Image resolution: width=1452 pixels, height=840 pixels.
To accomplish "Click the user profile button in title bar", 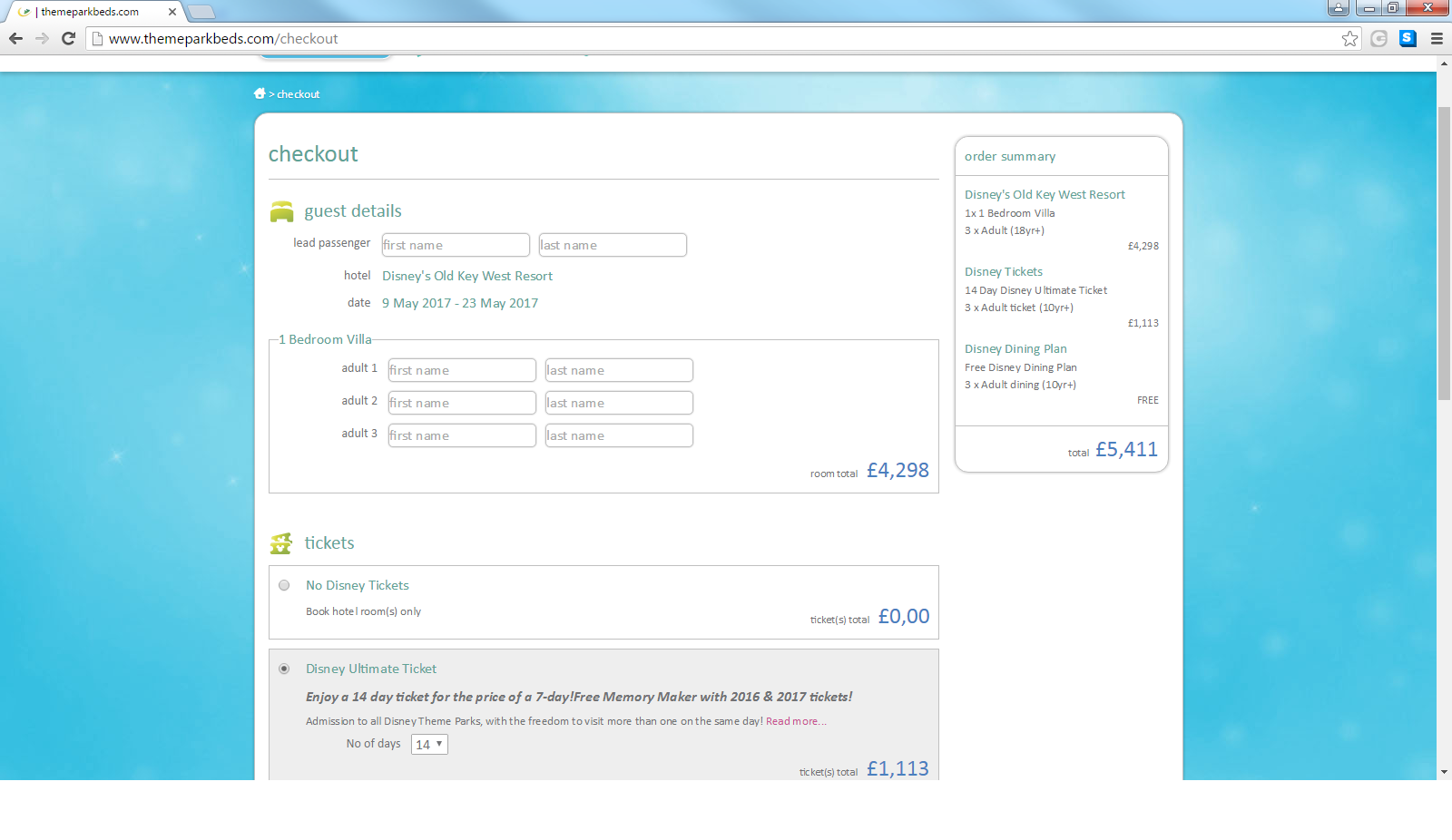I will click(1339, 8).
